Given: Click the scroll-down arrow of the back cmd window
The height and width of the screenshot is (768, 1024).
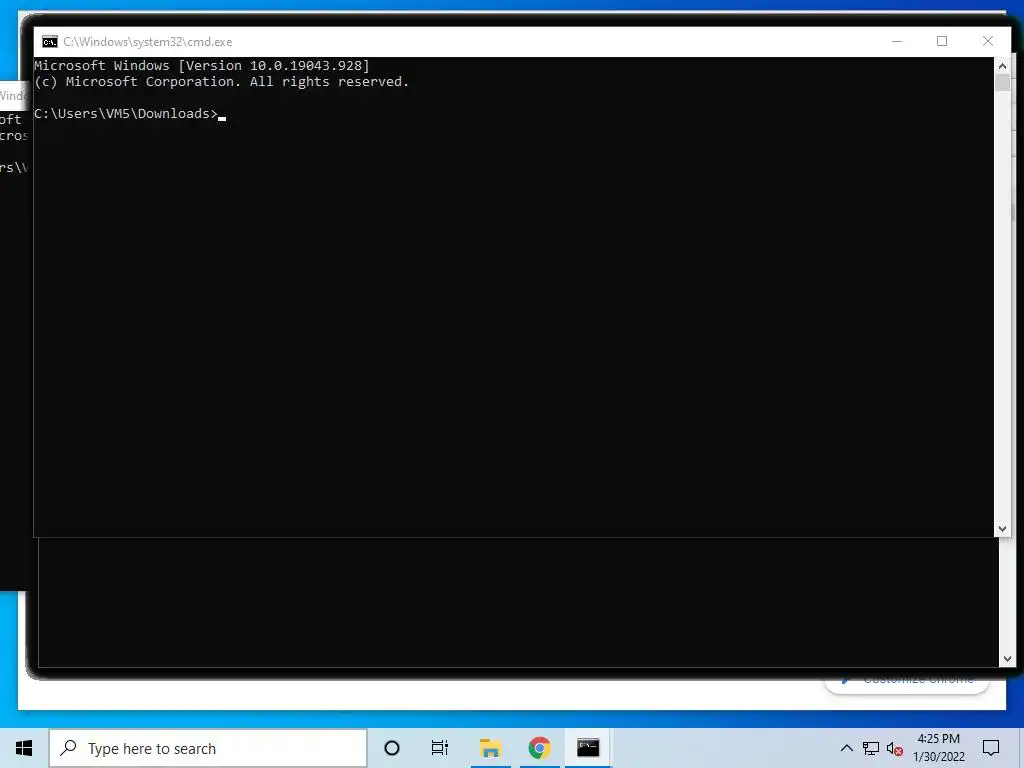Looking at the screenshot, I should tap(1006, 659).
